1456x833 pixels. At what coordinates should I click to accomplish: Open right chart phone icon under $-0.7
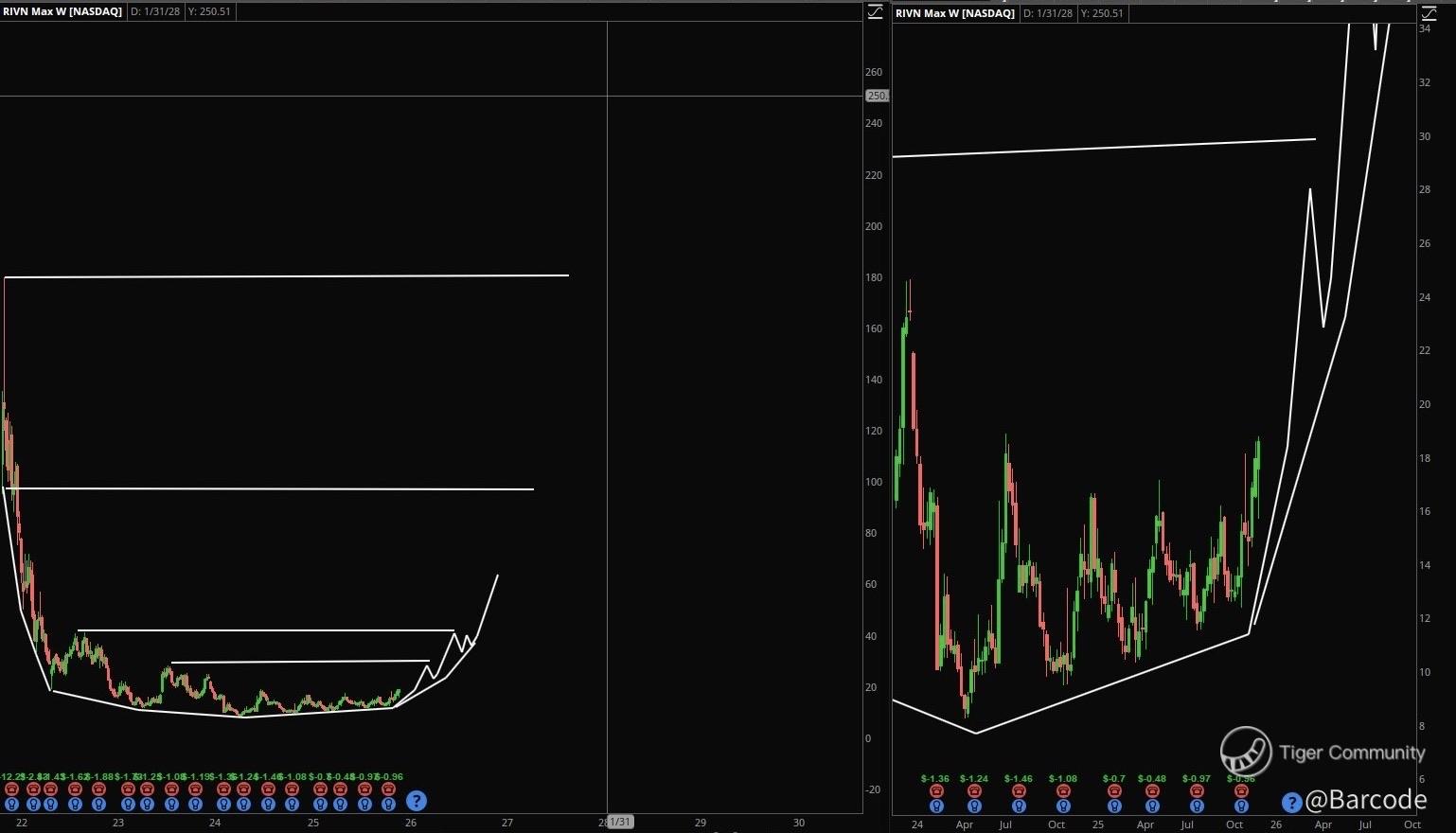click(1114, 791)
